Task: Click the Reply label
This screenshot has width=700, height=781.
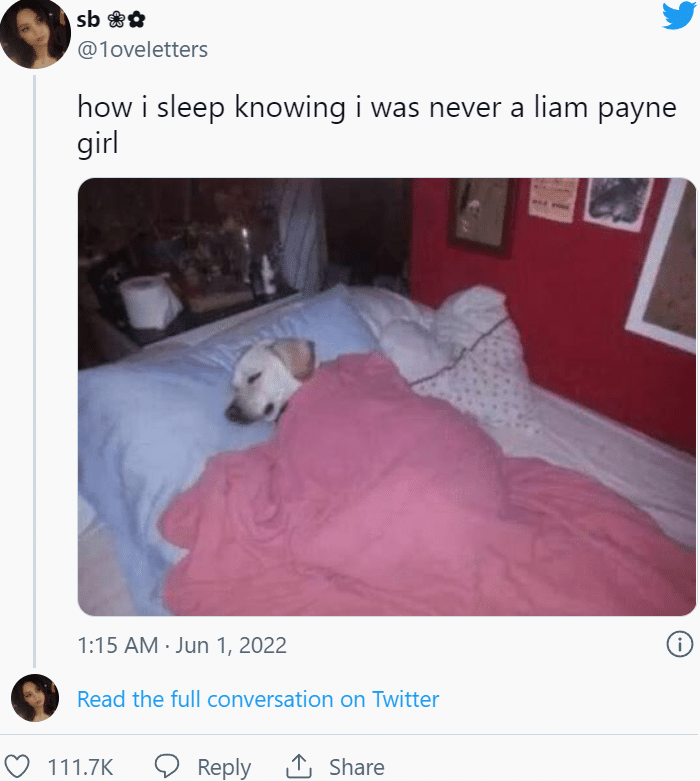Action: click(224, 768)
